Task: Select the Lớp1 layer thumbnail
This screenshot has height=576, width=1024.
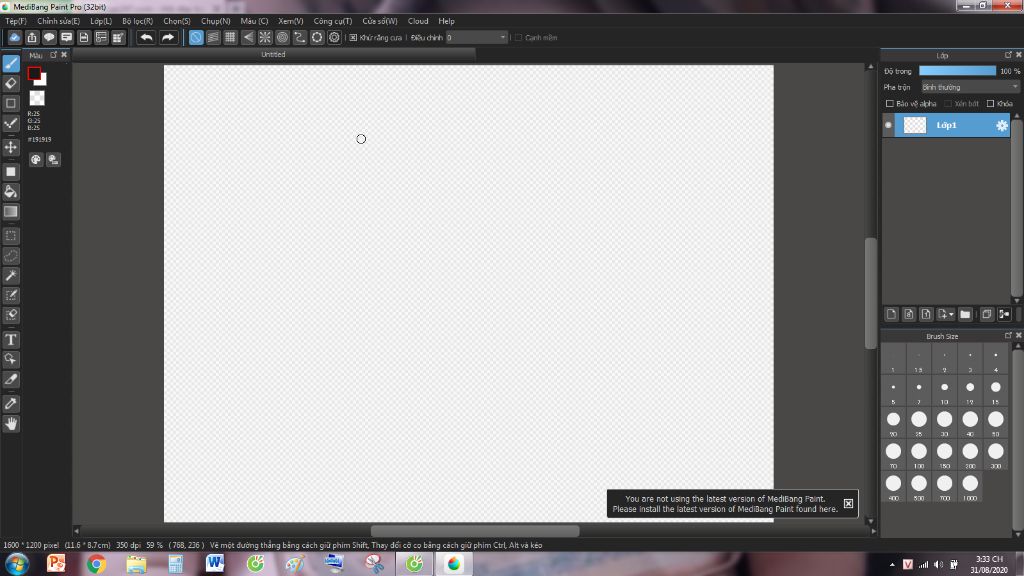Action: pos(914,125)
